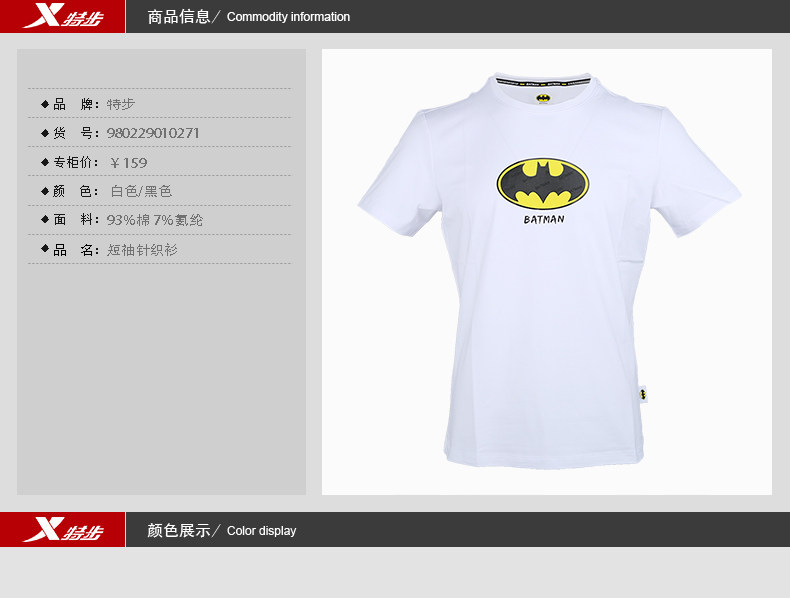Click the 商品信息 Commodity information heading

point(248,17)
